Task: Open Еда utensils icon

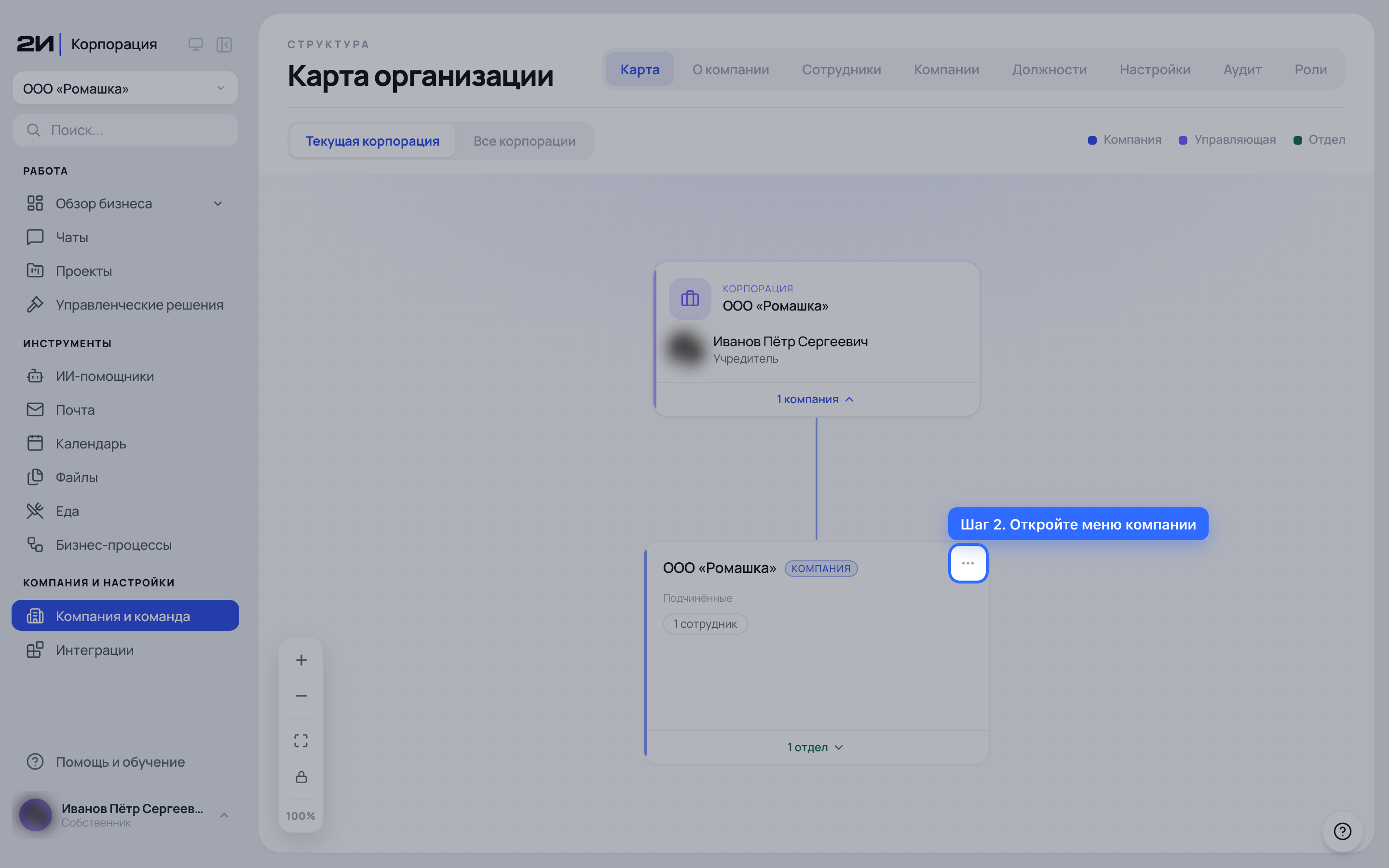Action: 35,511
